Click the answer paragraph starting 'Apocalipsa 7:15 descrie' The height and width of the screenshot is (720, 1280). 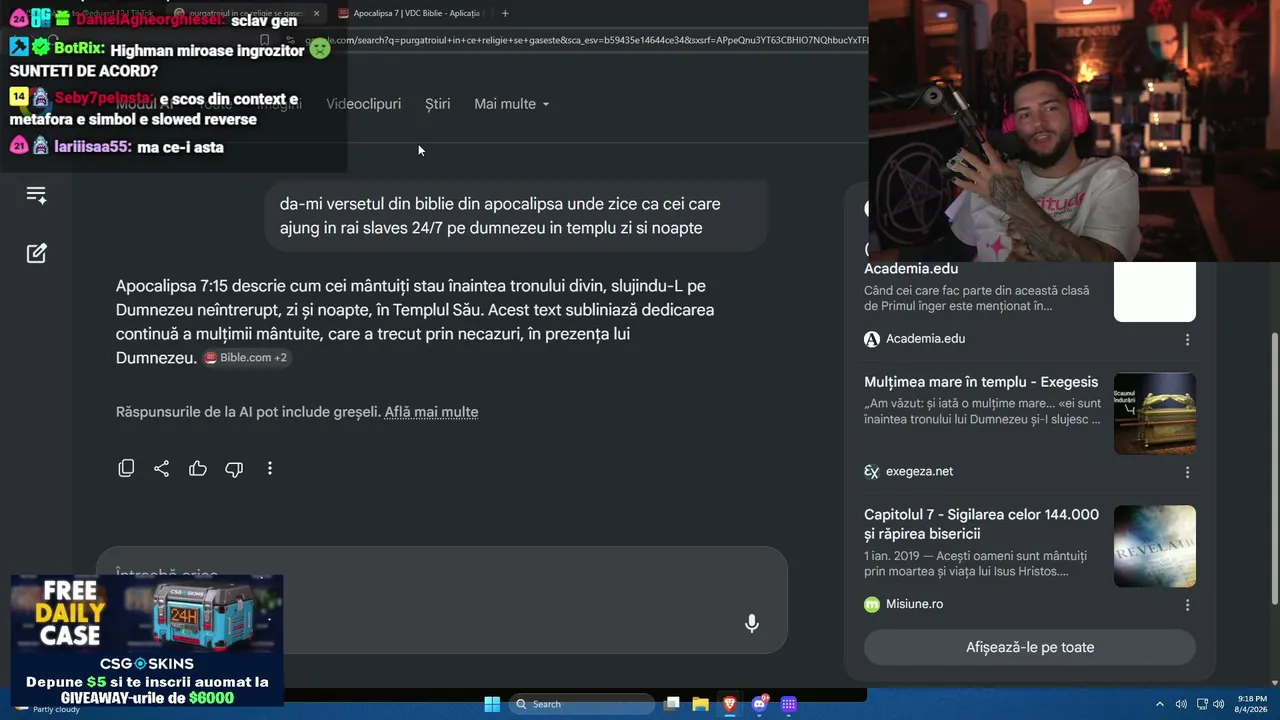(x=415, y=322)
